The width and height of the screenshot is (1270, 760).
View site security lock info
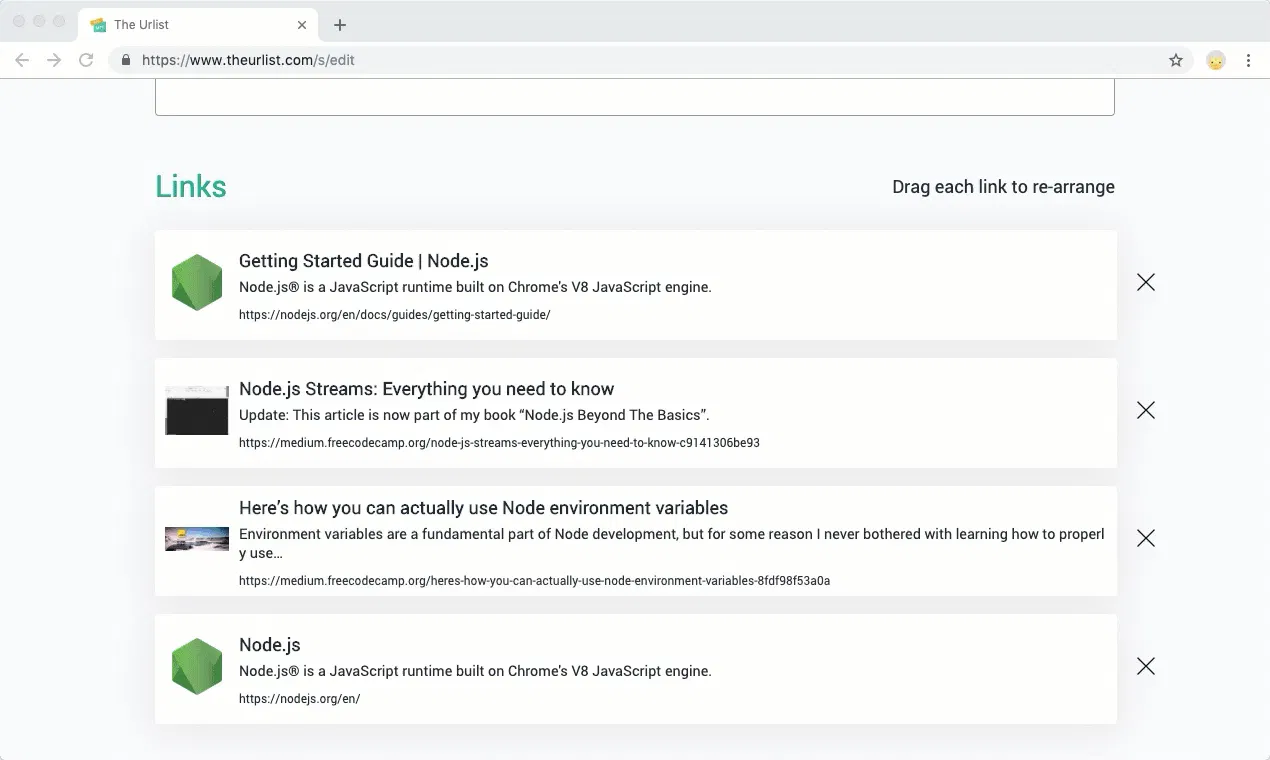coord(125,60)
